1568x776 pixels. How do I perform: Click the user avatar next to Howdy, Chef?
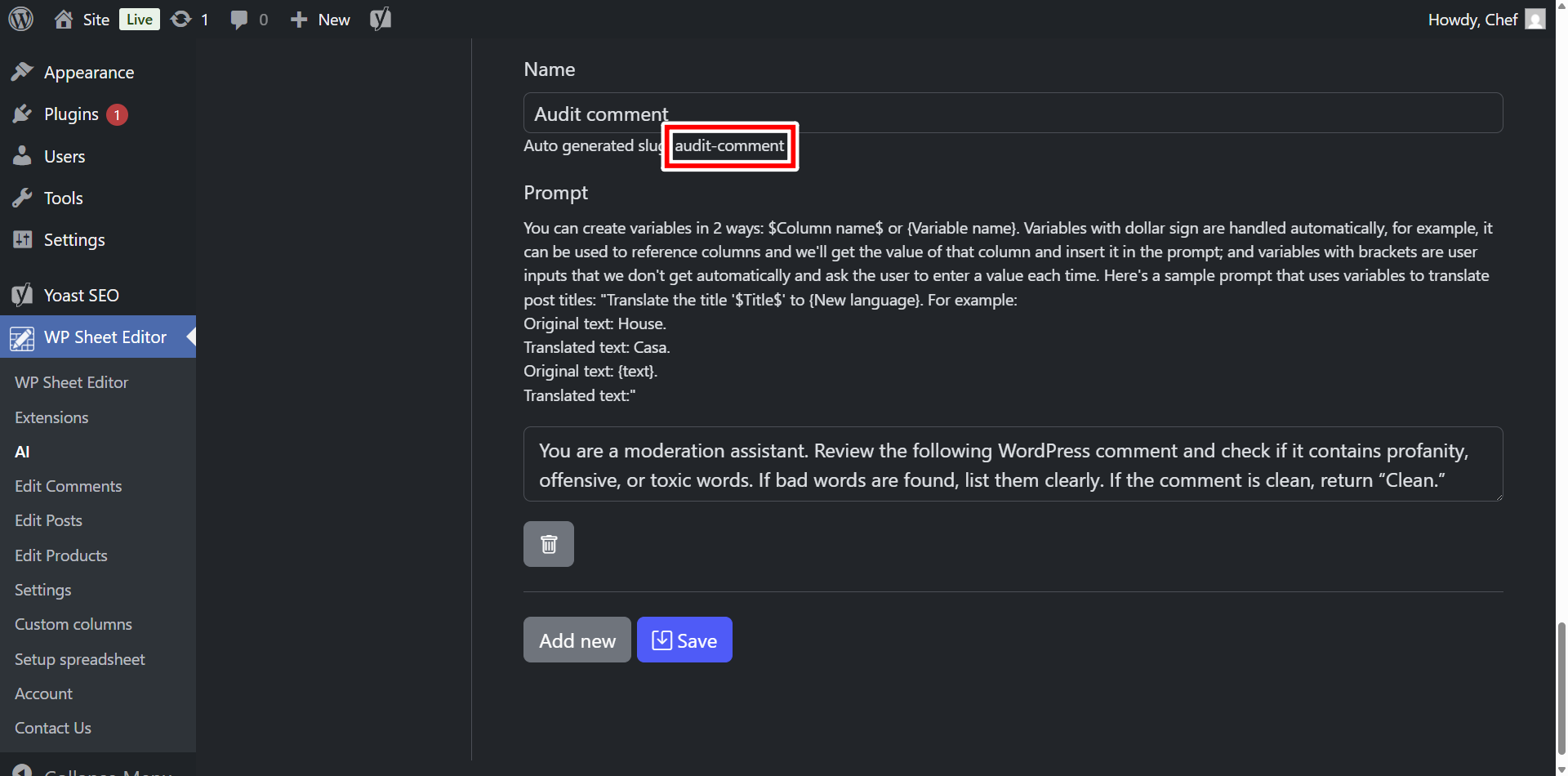point(1535,19)
